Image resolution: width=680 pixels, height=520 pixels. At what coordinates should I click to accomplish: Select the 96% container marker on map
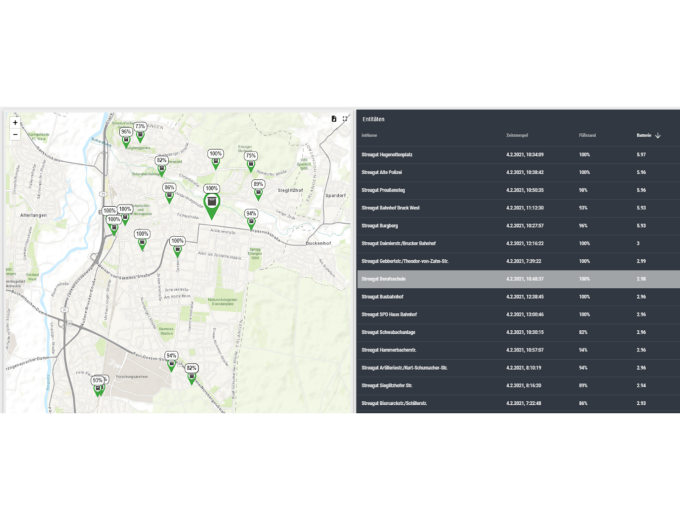(126, 141)
